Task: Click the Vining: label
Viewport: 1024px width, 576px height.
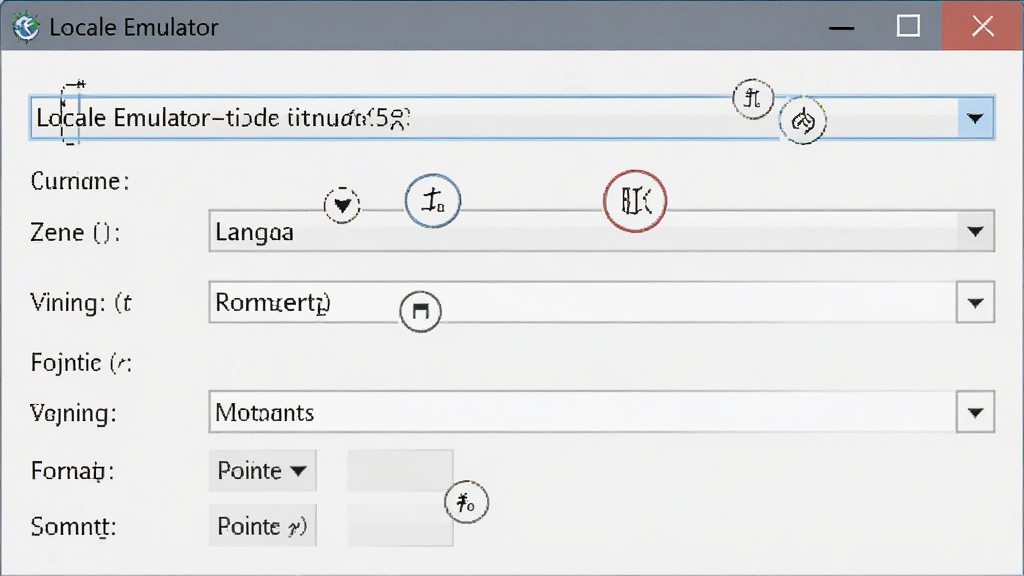Action: click(81, 303)
